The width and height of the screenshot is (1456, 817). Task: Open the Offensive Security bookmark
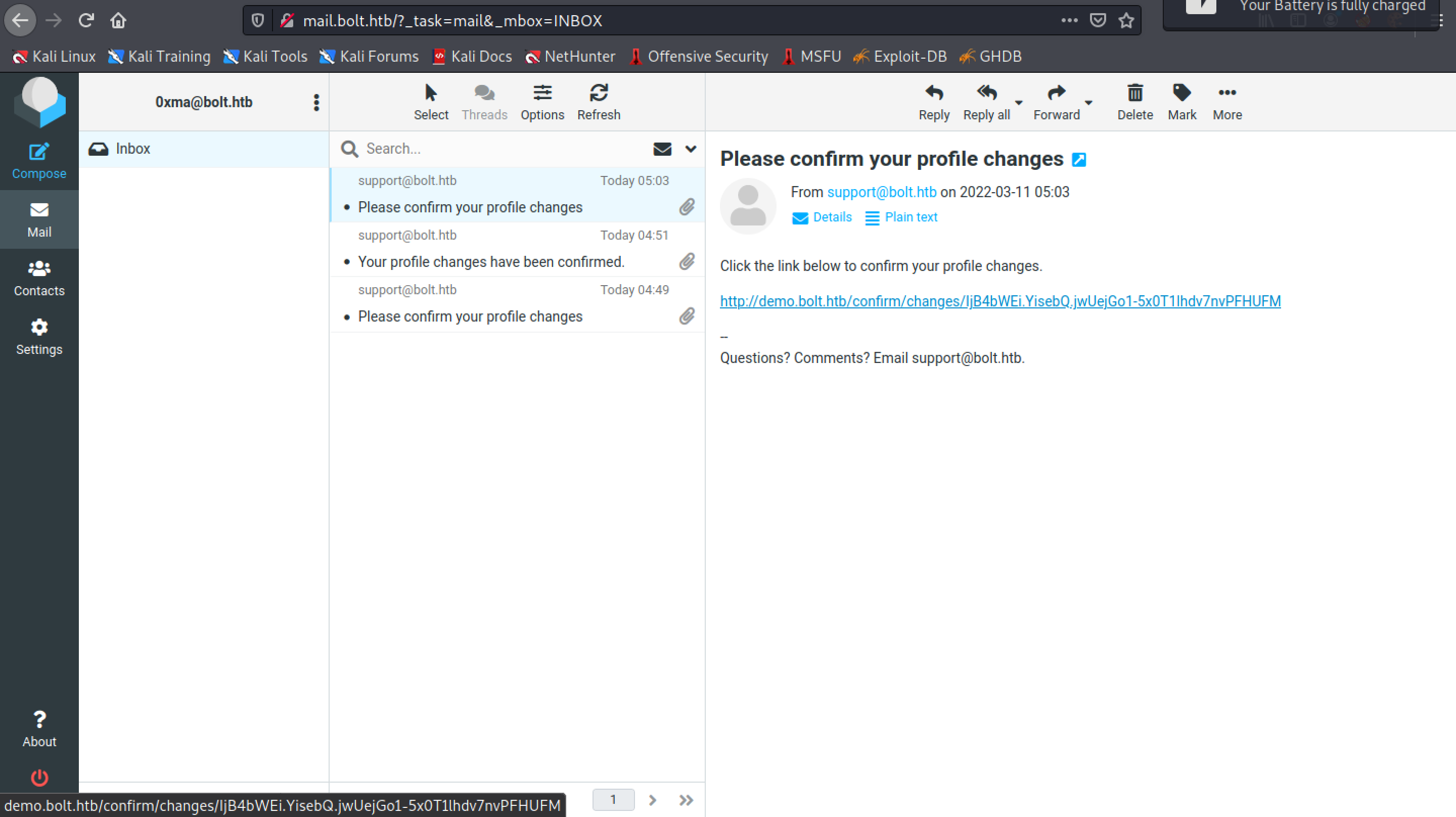tap(699, 57)
